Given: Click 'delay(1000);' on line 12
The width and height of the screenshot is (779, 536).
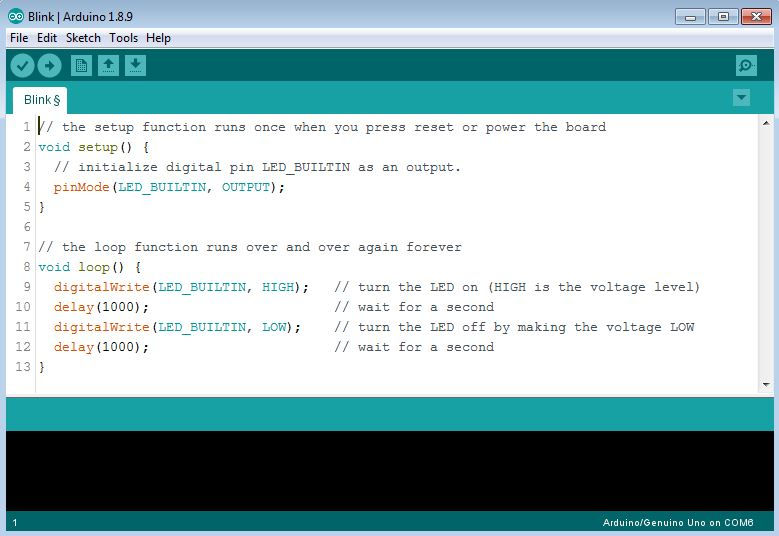Looking at the screenshot, I should pos(101,347).
